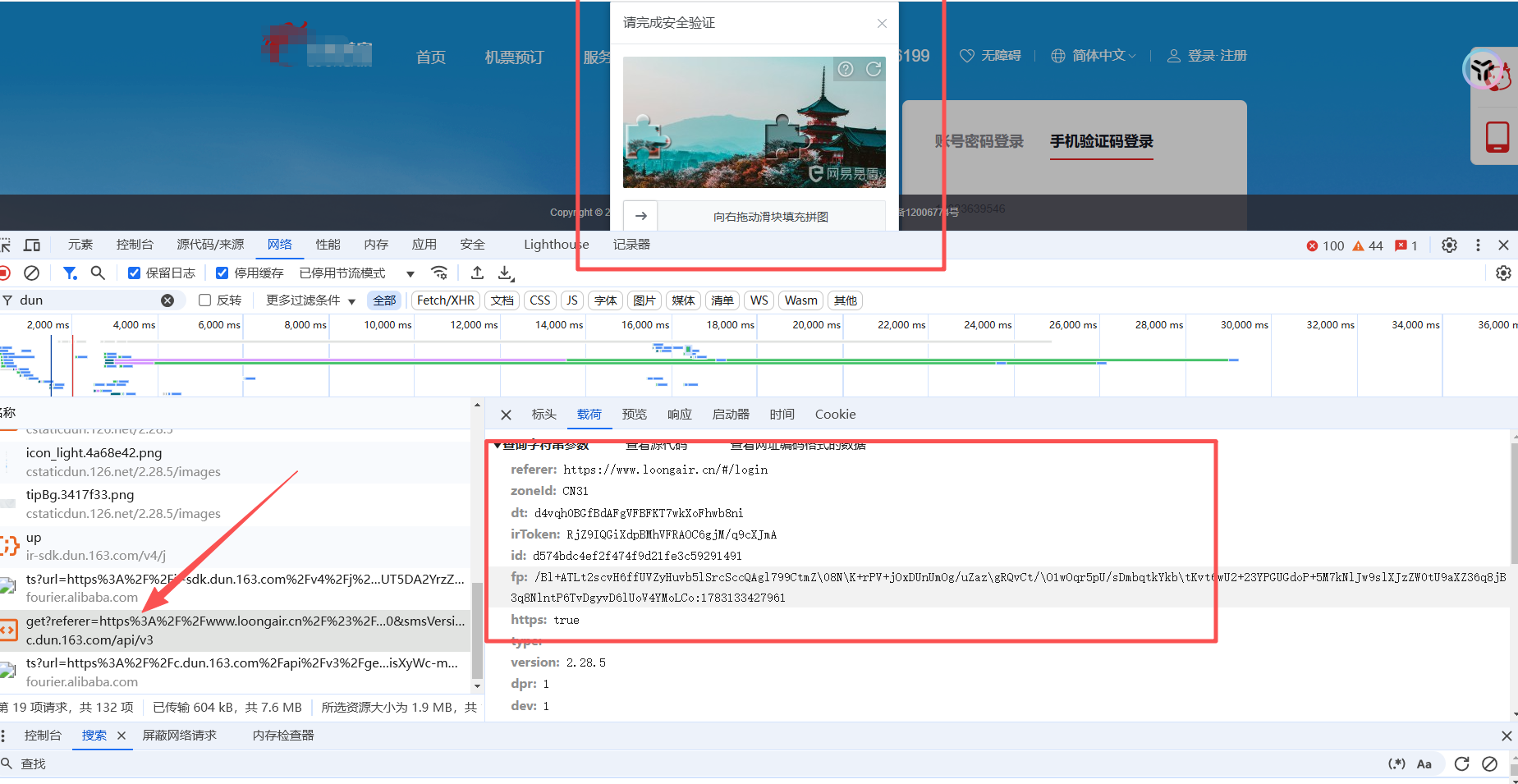The height and width of the screenshot is (784, 1518).
Task: Click the export HAR download icon
Action: tap(507, 273)
